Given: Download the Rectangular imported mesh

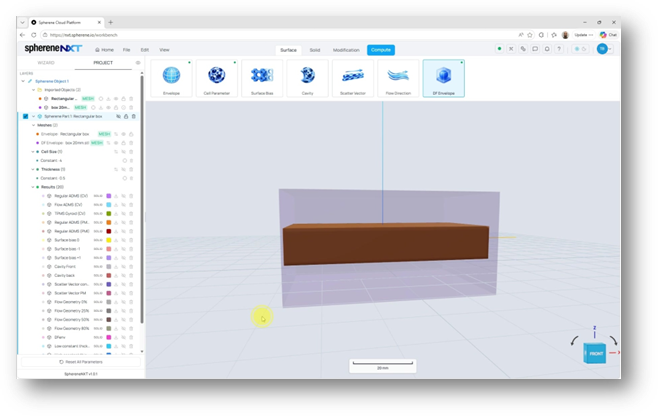Looking at the screenshot, I should click(x=108, y=99).
